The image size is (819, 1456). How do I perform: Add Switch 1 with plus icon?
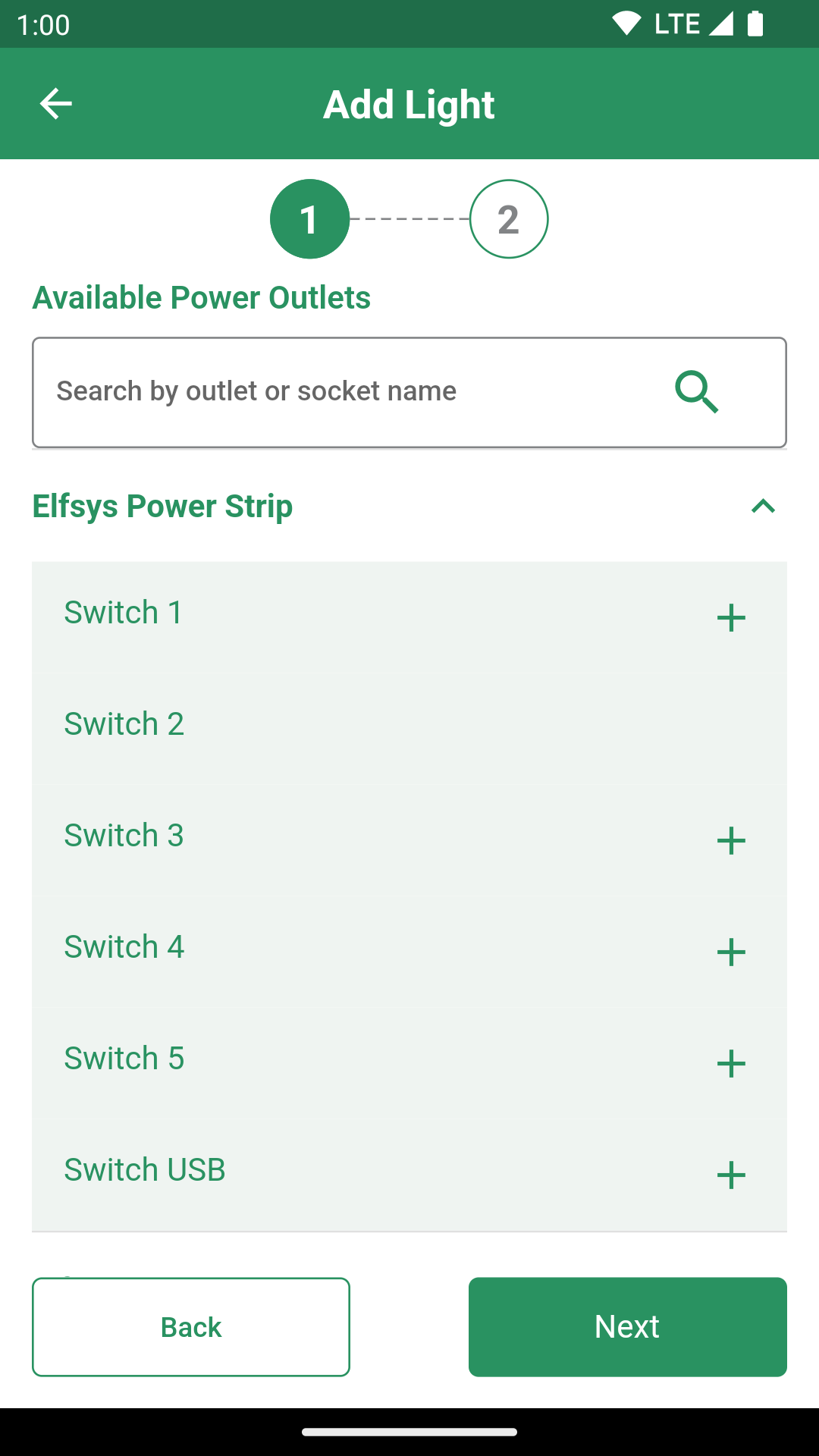coord(731,617)
